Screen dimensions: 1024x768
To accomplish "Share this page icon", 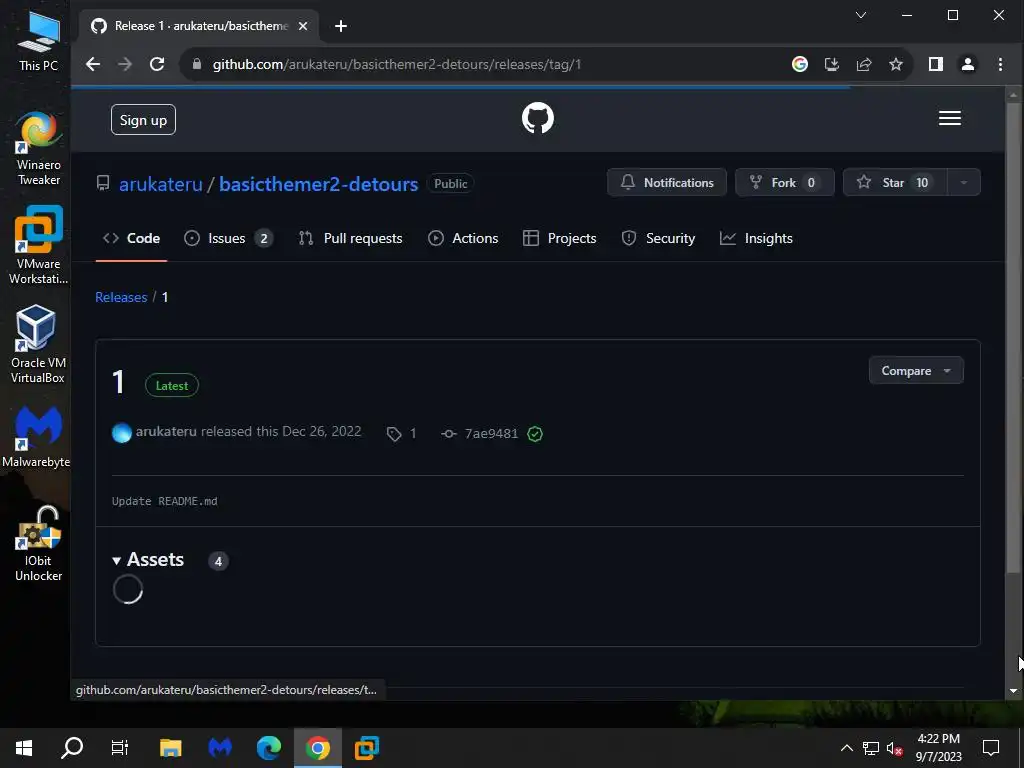I will pyautogui.click(x=863, y=64).
